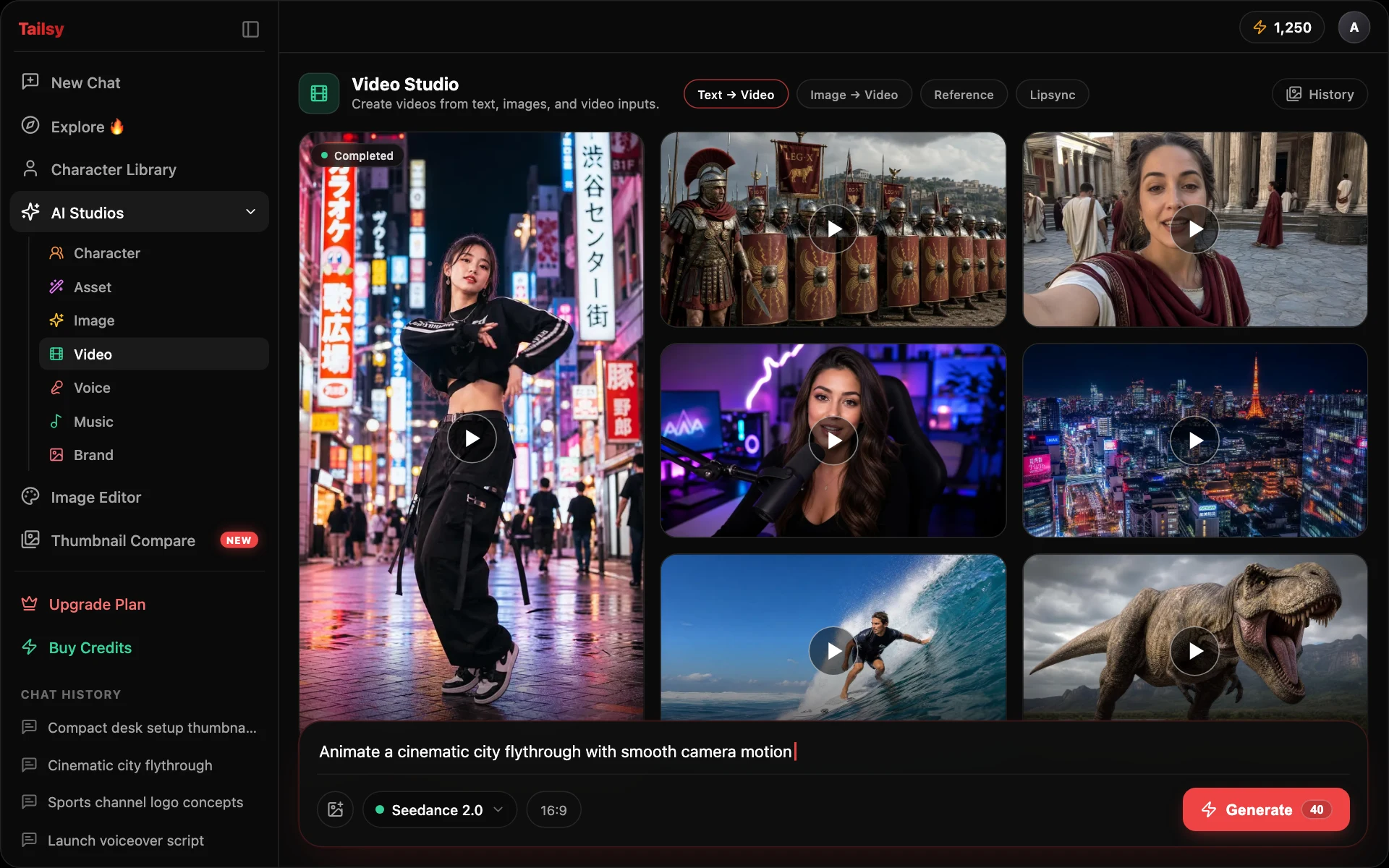Select the Reference mode tab
1389x868 pixels.
[x=964, y=94]
